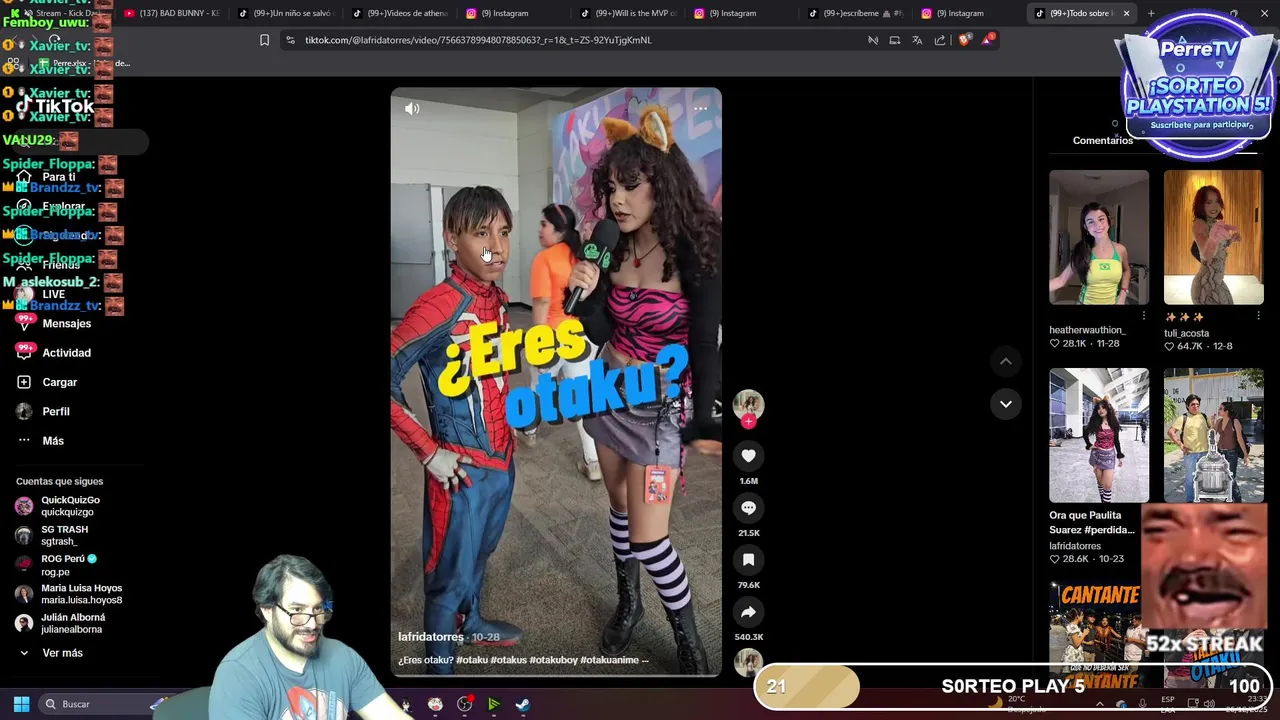Save the video with the bookmark icon
This screenshot has height=720, width=1280.
tap(748, 560)
